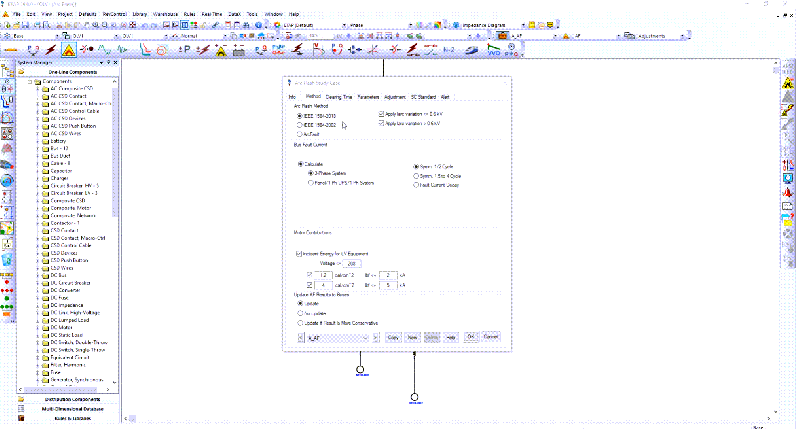Viewport: 800px width, 429px height.
Task: Toggle the Incident Energy for LV Equipment checkbox
Action: tap(299, 253)
